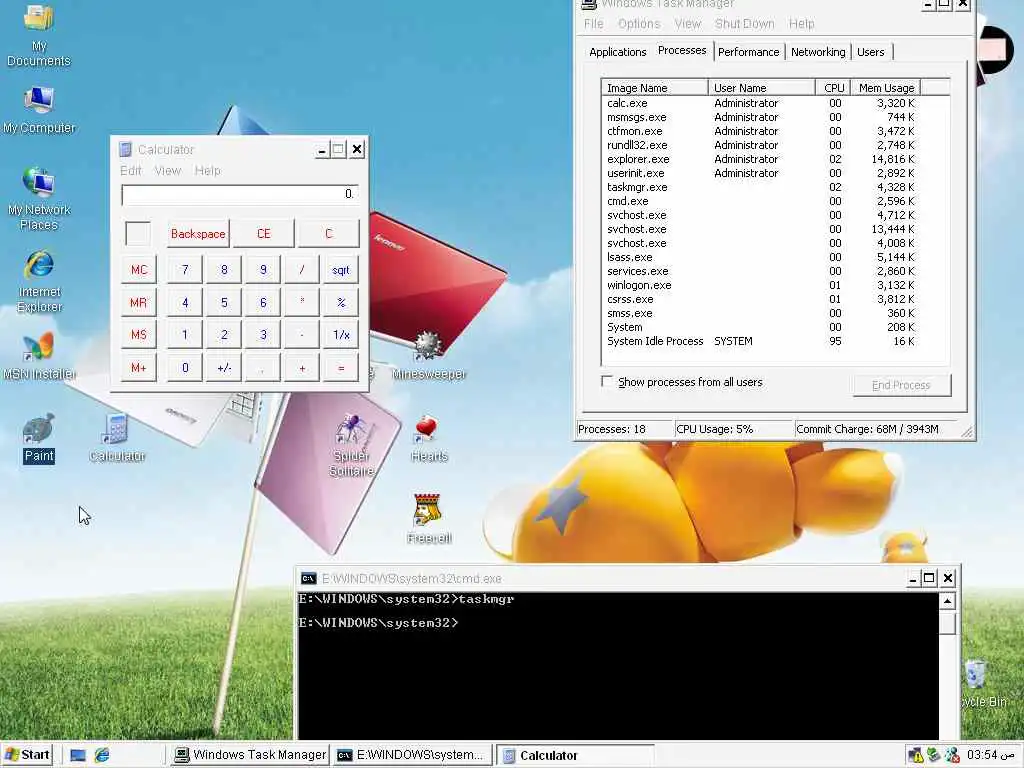
Task: Select the Freecell desktop icon
Action: coord(429,519)
